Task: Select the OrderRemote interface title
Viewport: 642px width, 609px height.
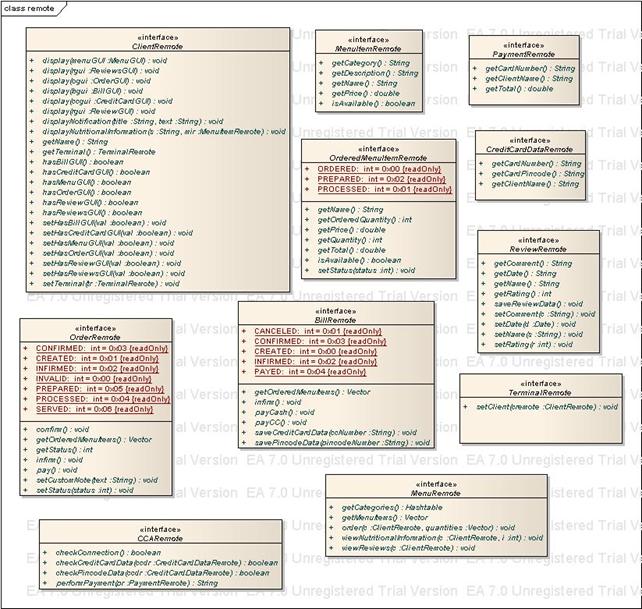Action: click(96, 335)
